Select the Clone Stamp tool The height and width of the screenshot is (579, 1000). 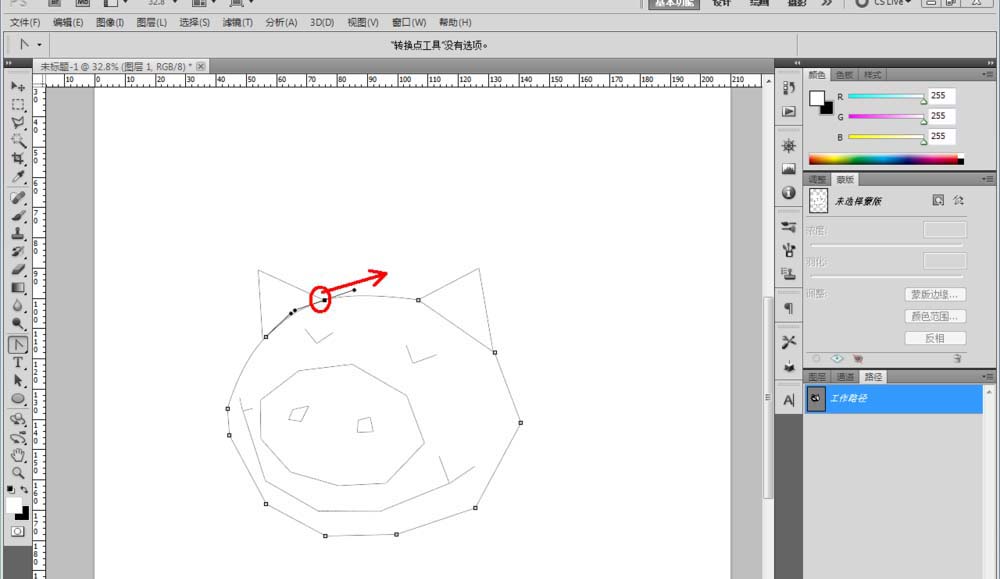(x=18, y=233)
